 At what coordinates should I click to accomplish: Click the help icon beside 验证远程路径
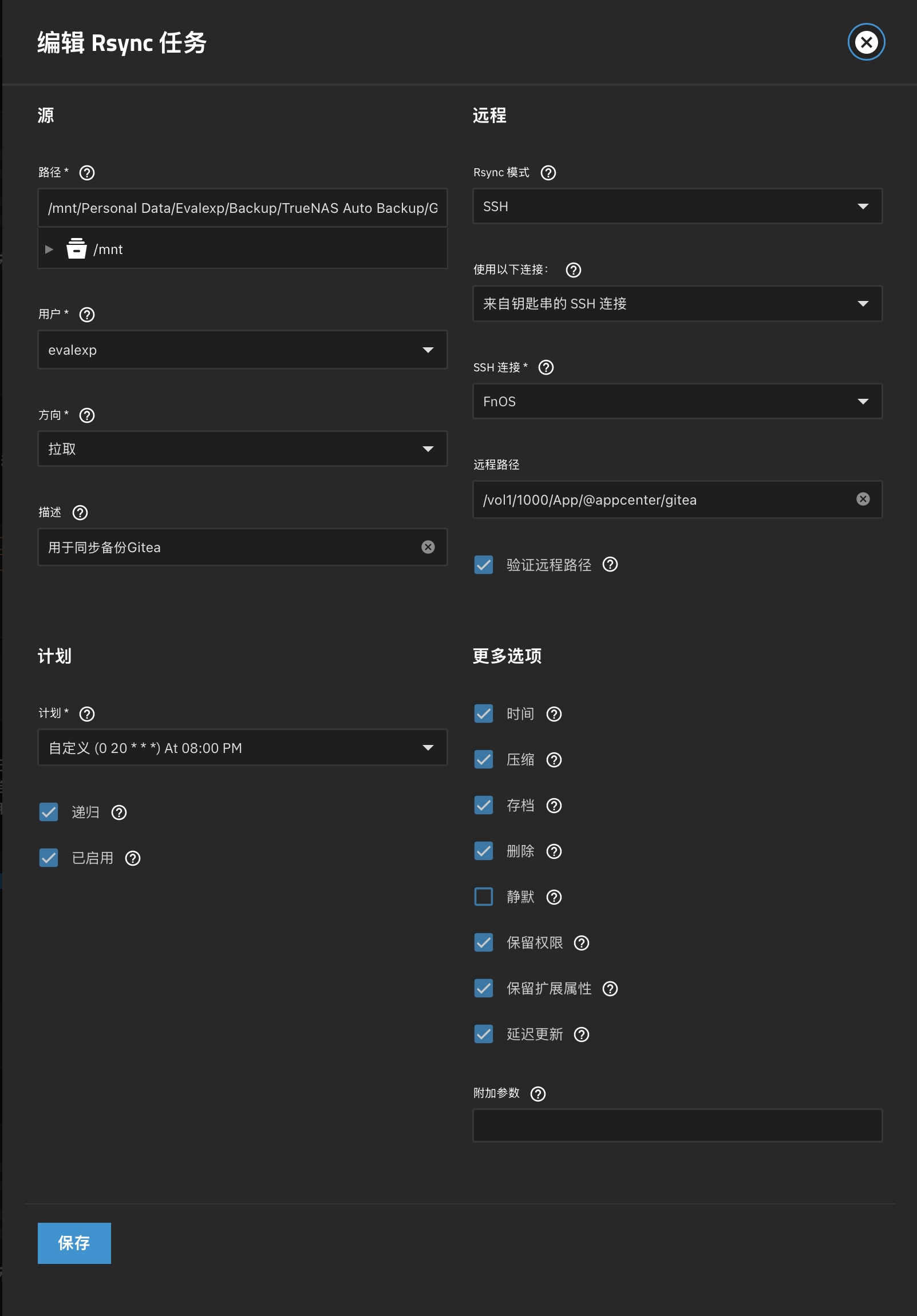pyautogui.click(x=610, y=565)
